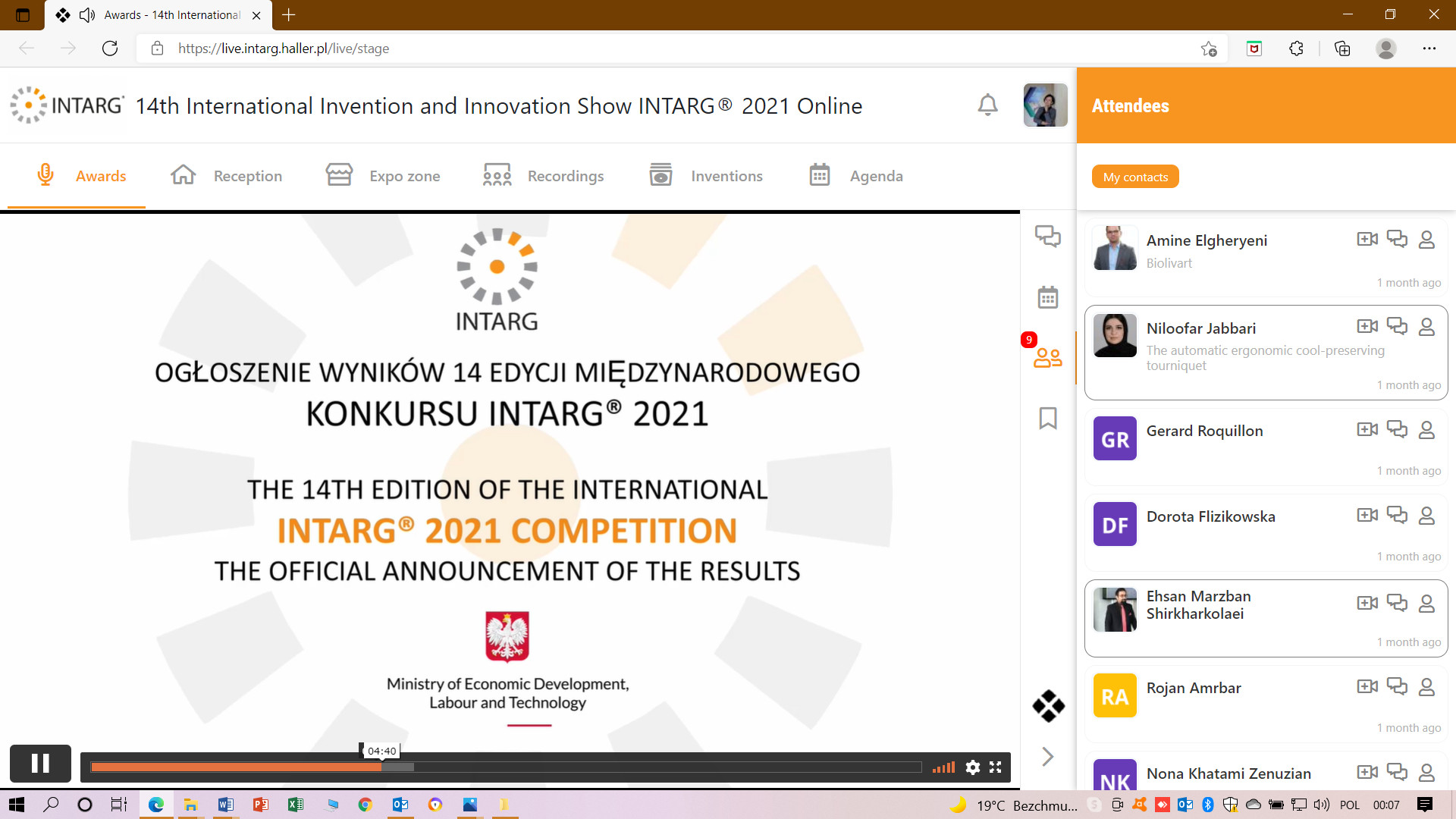Start video call with Rojan Amrbar
Screen dimensions: 1456x819
(x=1367, y=686)
